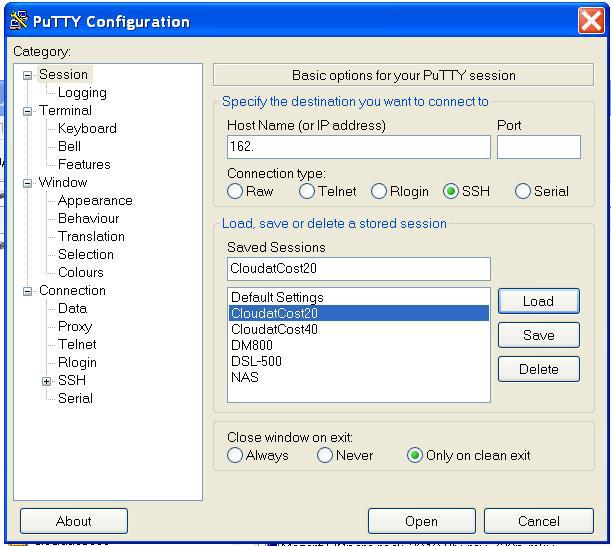Open the Telnet settings in the category tree
The image size is (611, 546).
(x=77, y=345)
